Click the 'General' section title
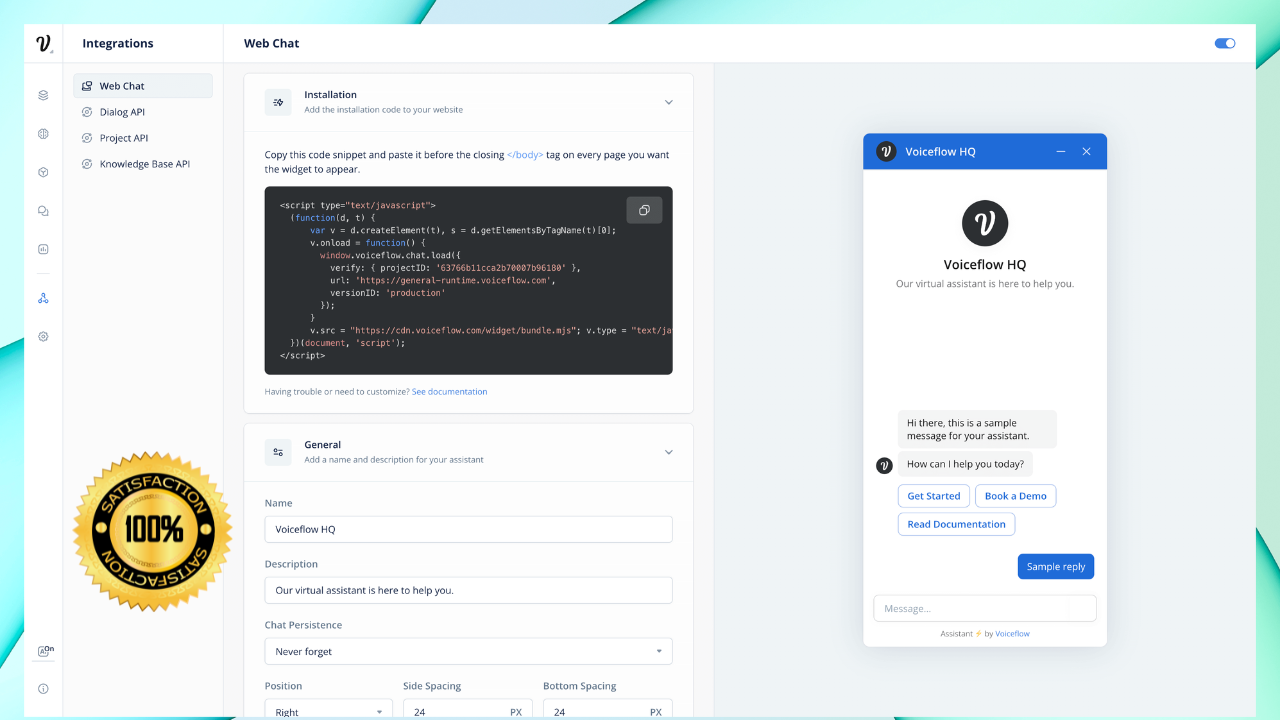1280x720 pixels. tap(323, 445)
